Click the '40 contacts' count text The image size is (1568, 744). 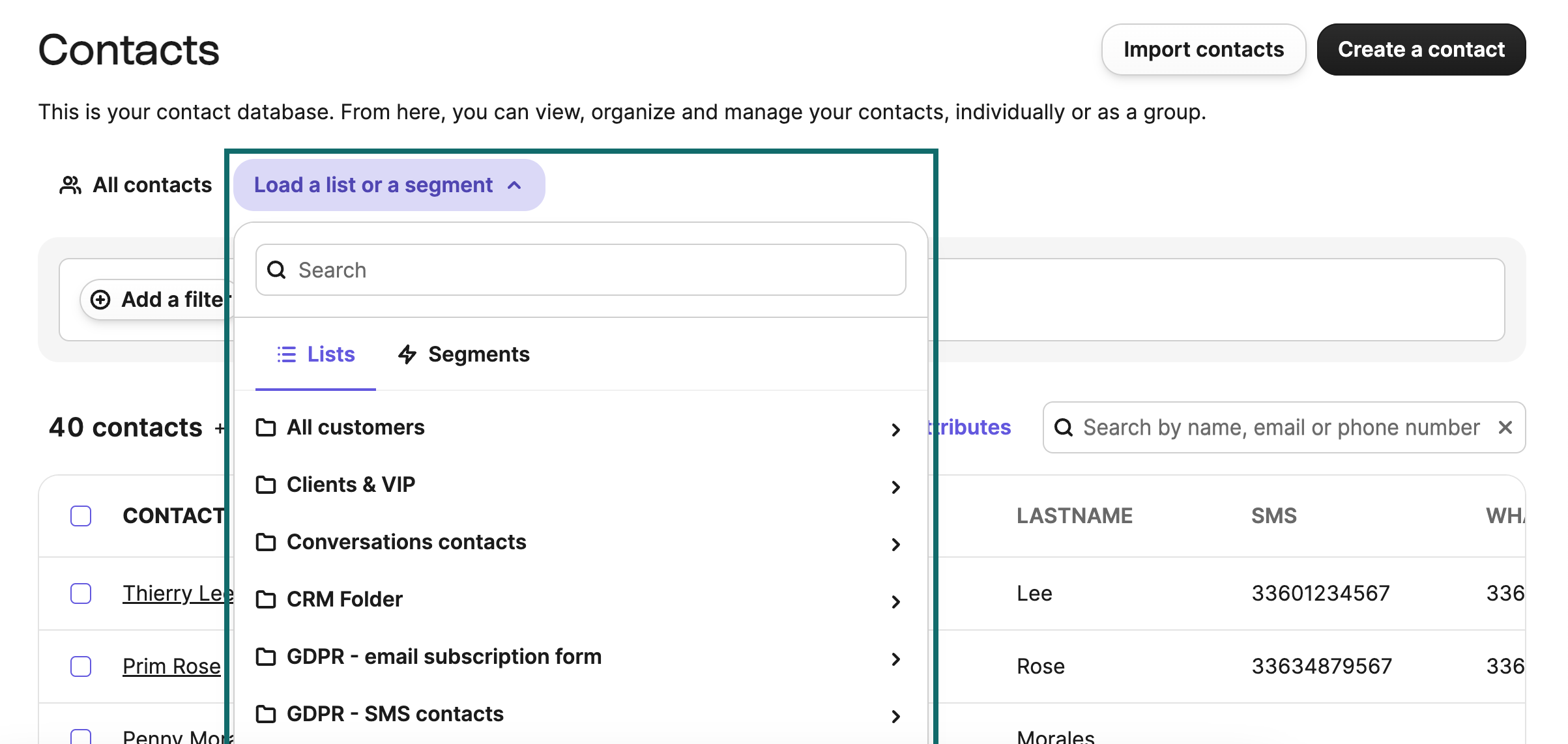tap(126, 427)
